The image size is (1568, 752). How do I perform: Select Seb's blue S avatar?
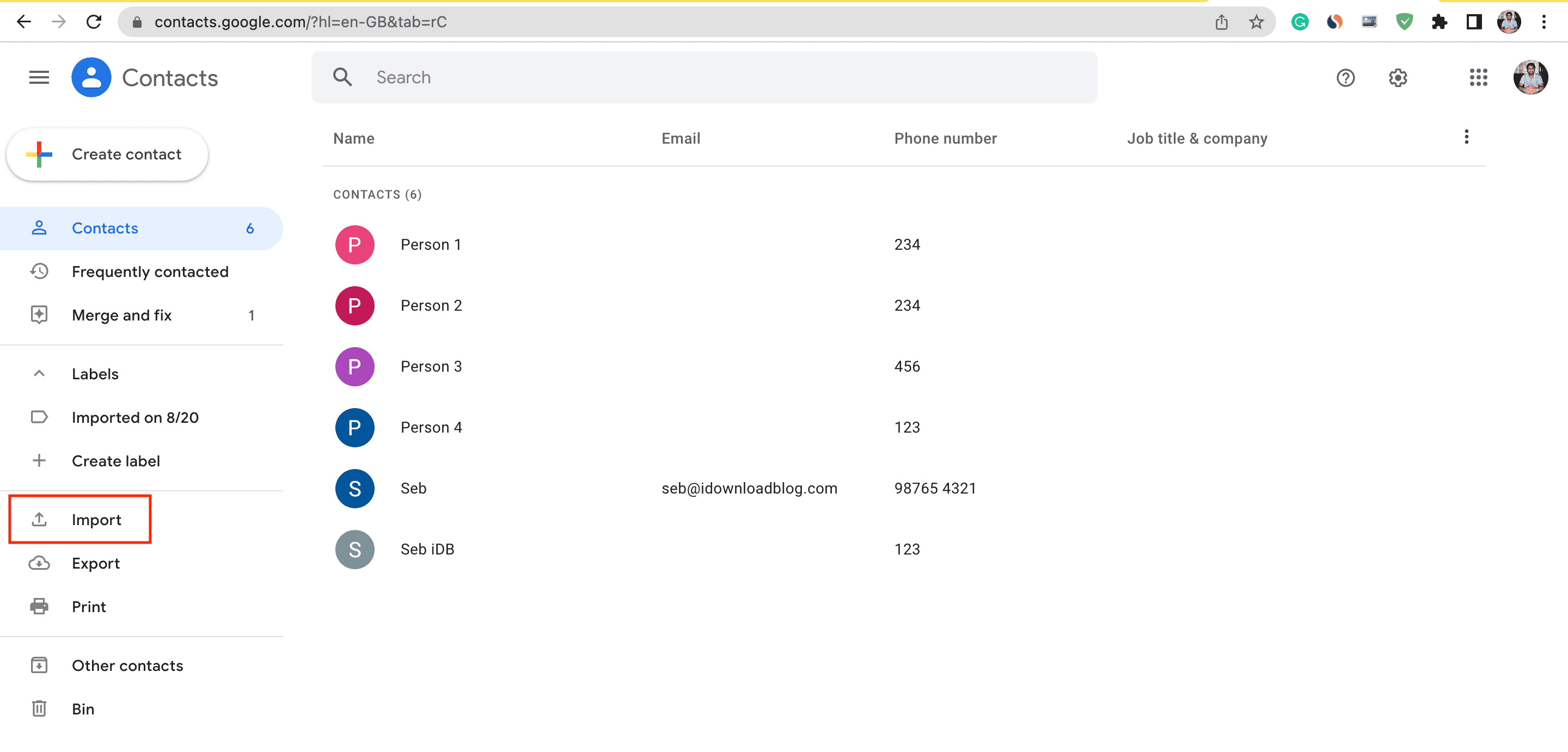tap(355, 488)
